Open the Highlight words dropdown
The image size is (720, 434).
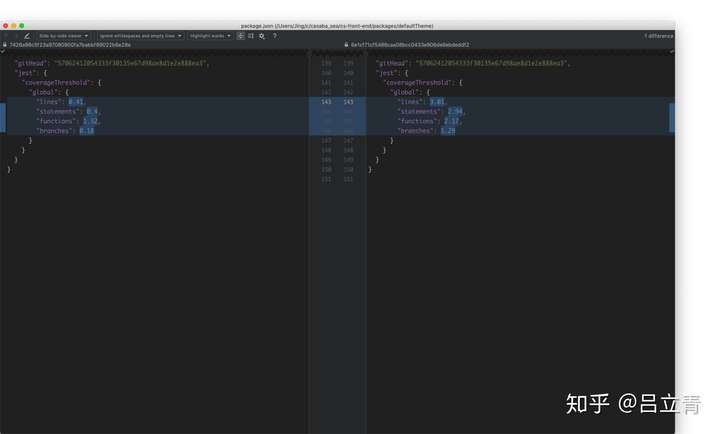pyautogui.click(x=210, y=36)
